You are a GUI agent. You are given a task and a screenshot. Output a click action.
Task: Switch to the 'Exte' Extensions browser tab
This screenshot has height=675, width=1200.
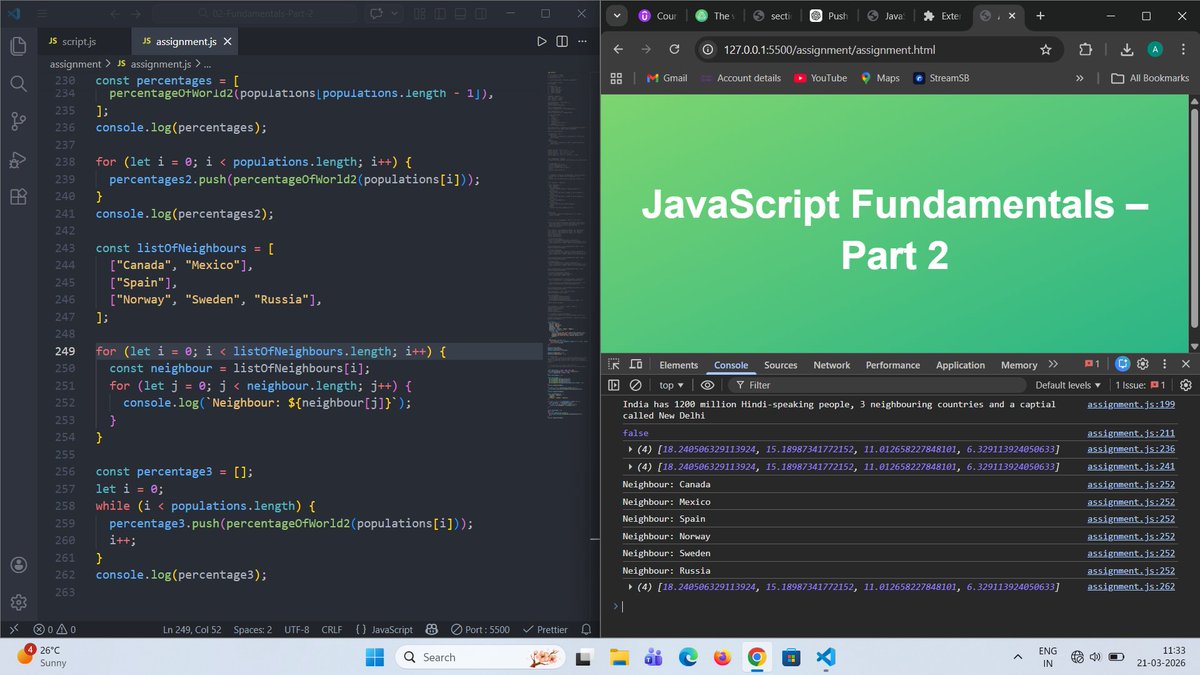coord(943,16)
